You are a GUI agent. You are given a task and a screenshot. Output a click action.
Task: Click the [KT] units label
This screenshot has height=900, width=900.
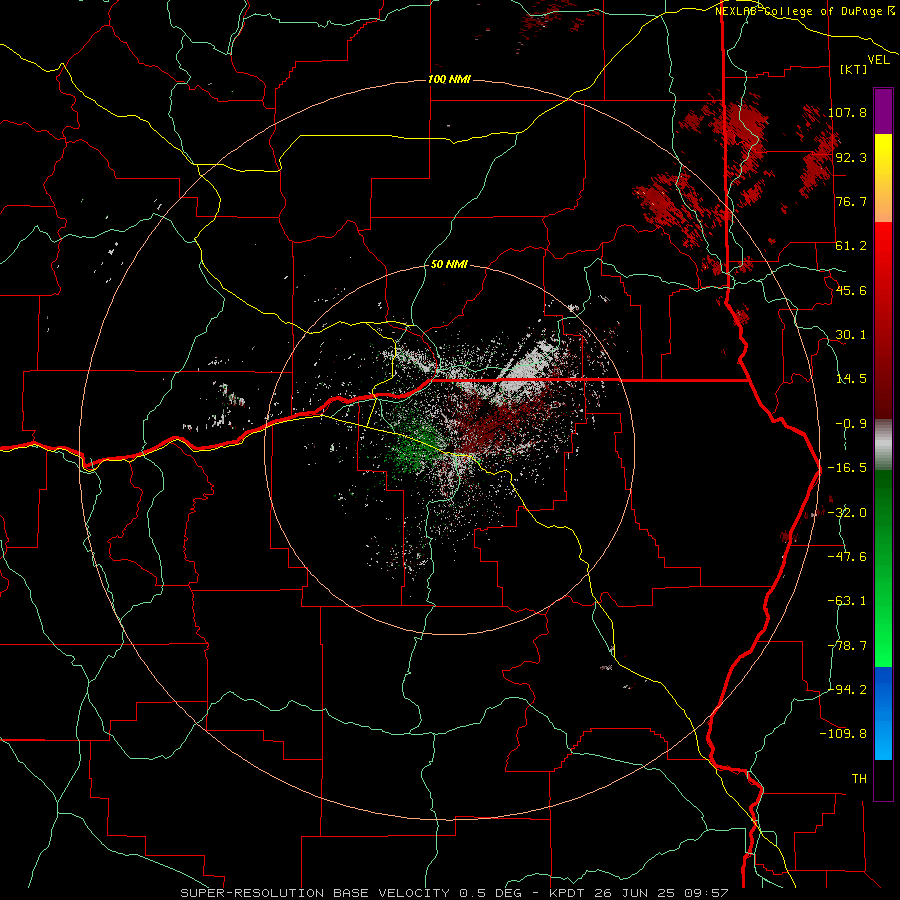(853, 69)
